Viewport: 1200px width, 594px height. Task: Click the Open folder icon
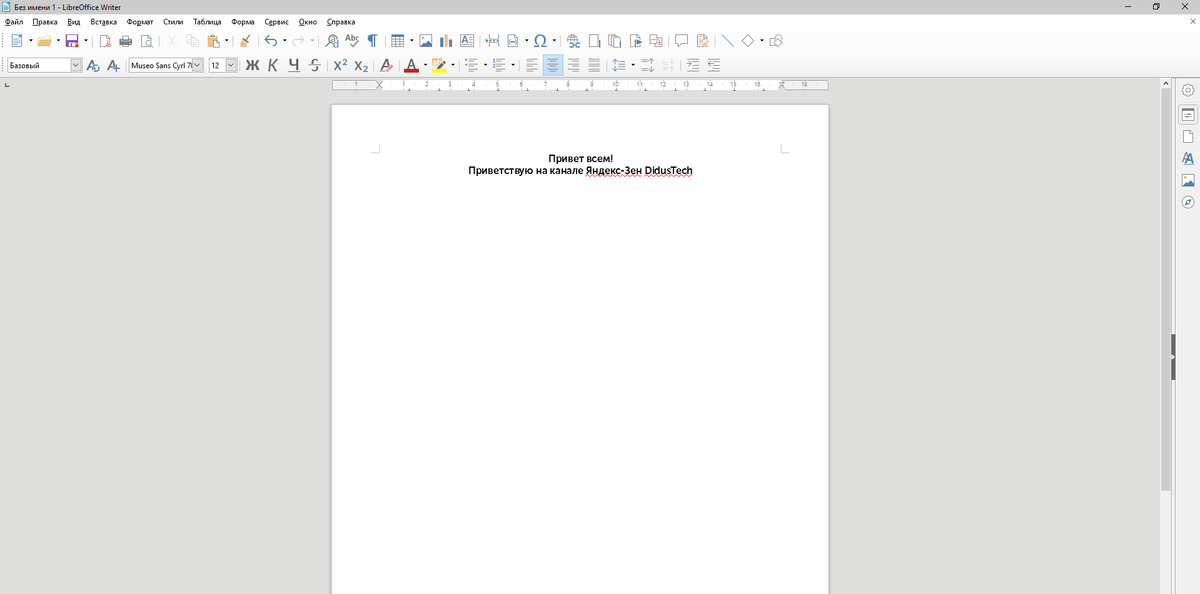point(44,41)
